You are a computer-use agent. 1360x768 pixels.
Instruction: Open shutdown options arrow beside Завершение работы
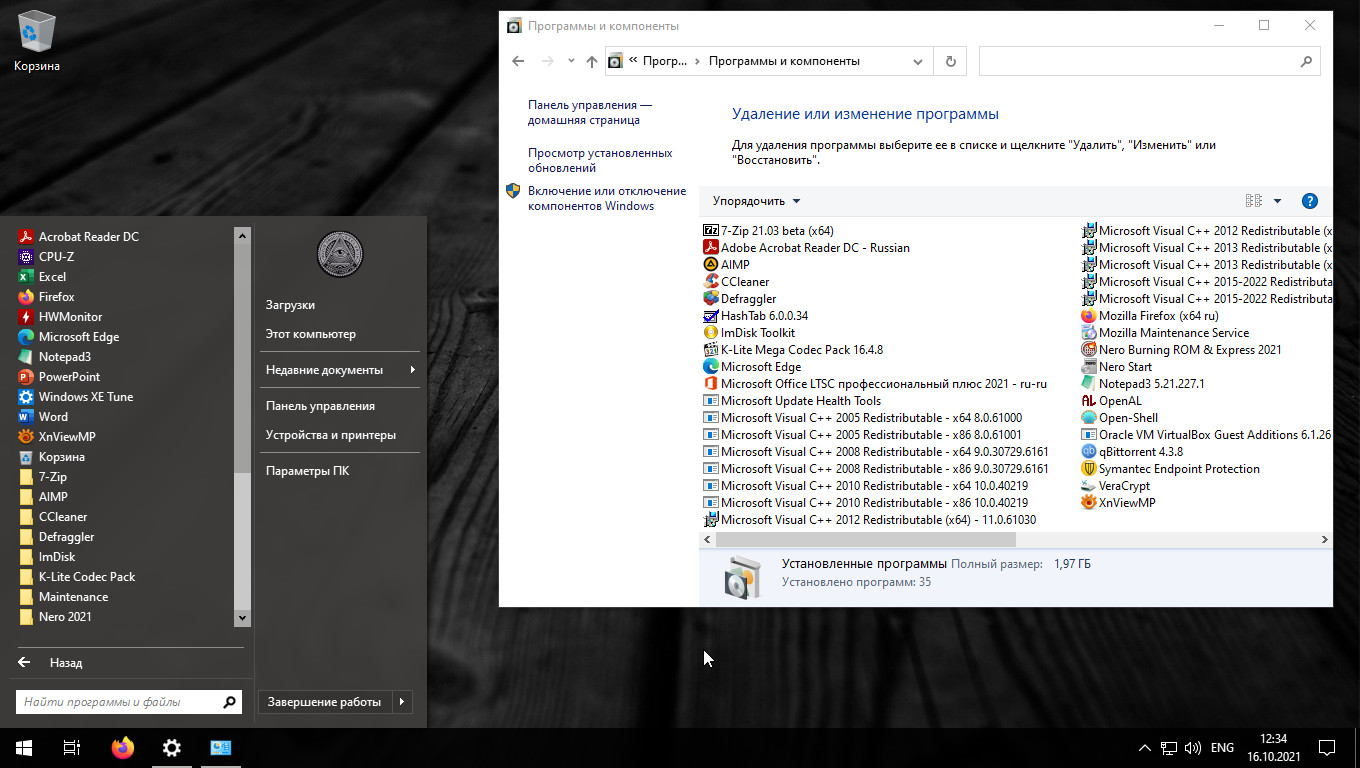pos(401,702)
